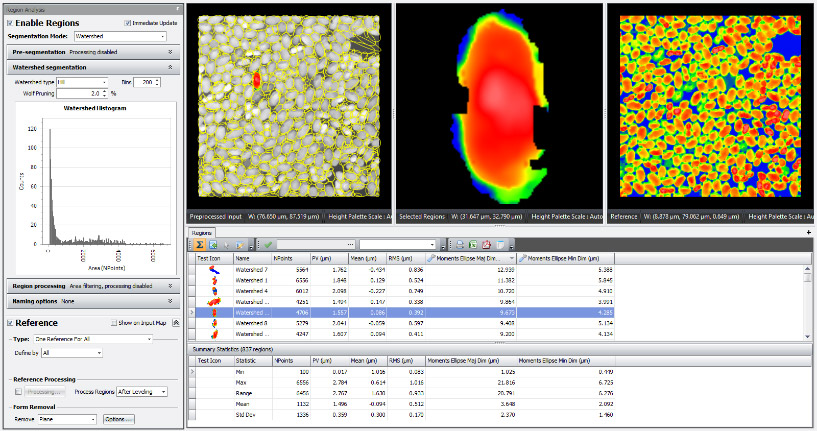Expand the Pre-segmentation section
Viewport: 817px width, 431px height.
coord(170,50)
